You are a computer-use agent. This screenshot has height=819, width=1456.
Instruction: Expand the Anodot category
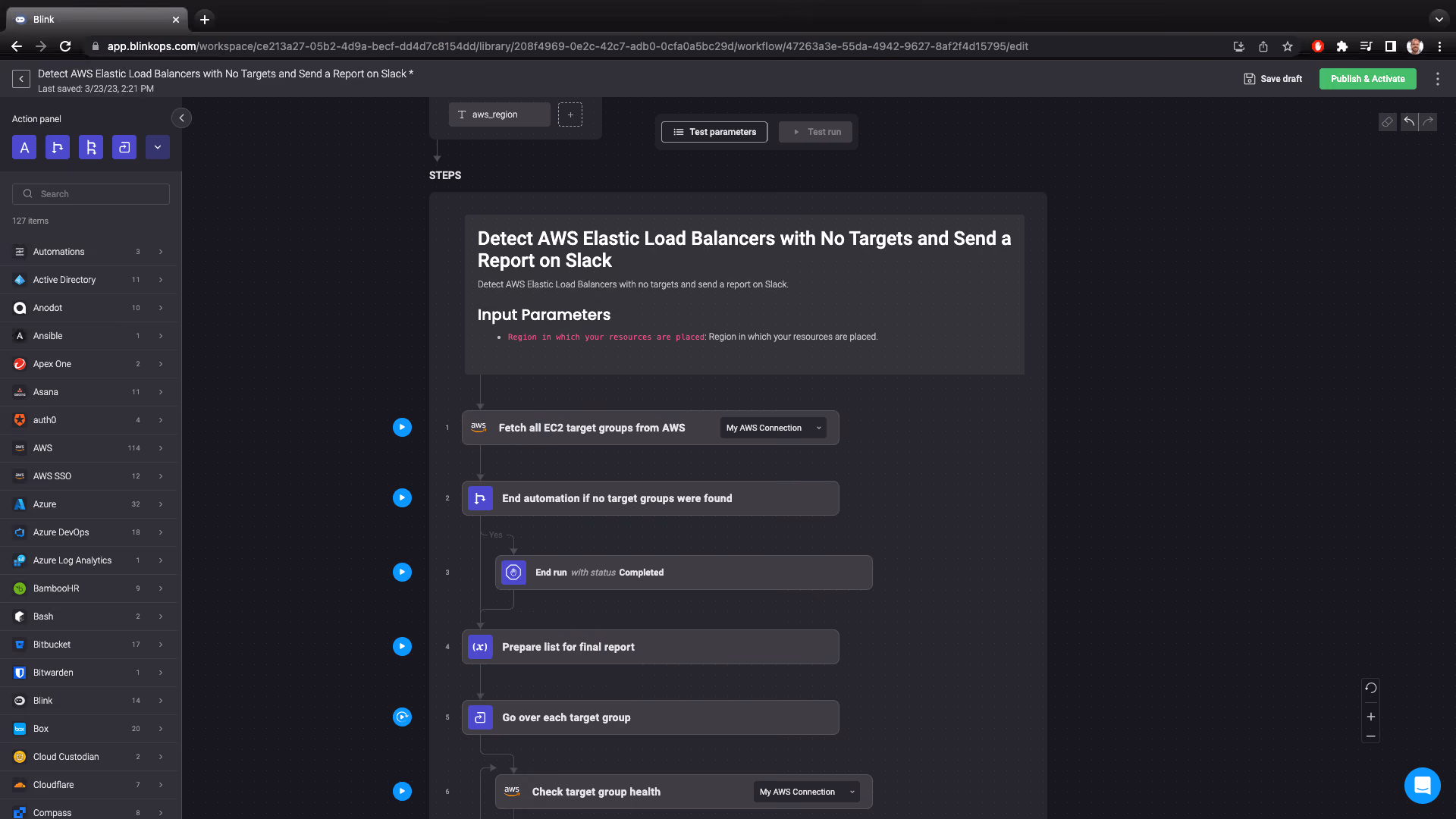pos(91,308)
